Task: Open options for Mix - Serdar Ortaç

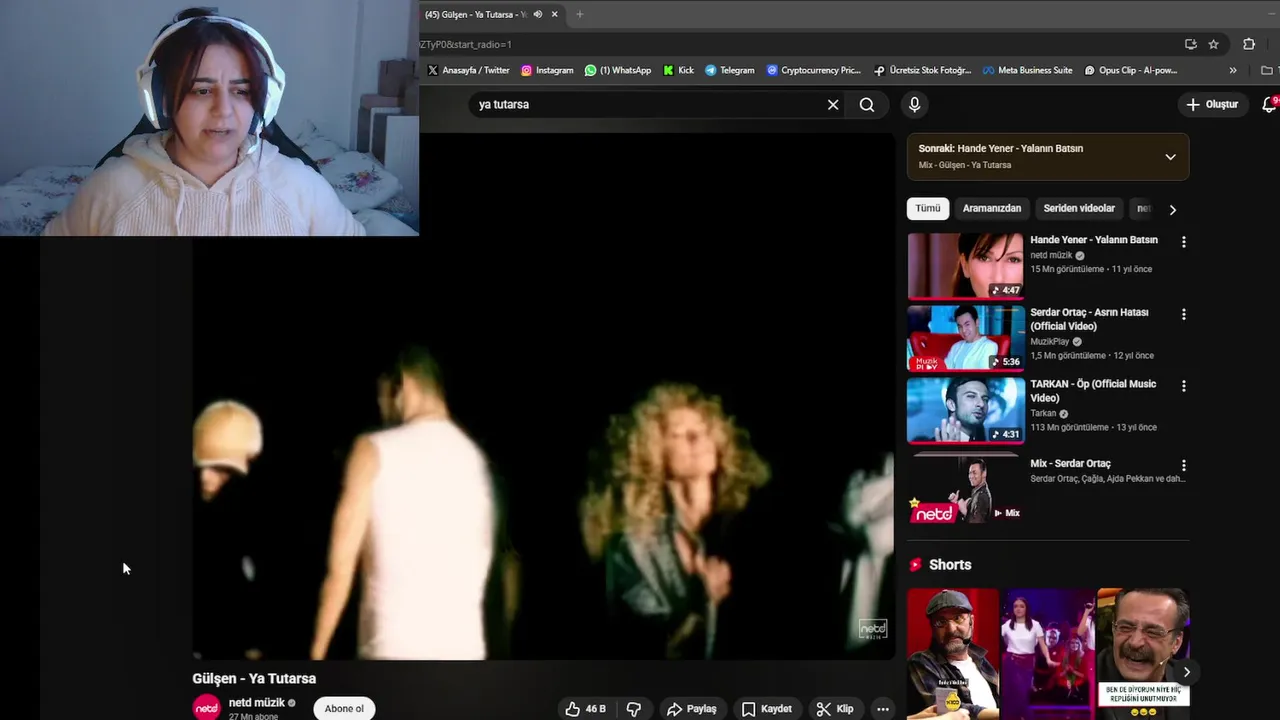Action: 1184,466
